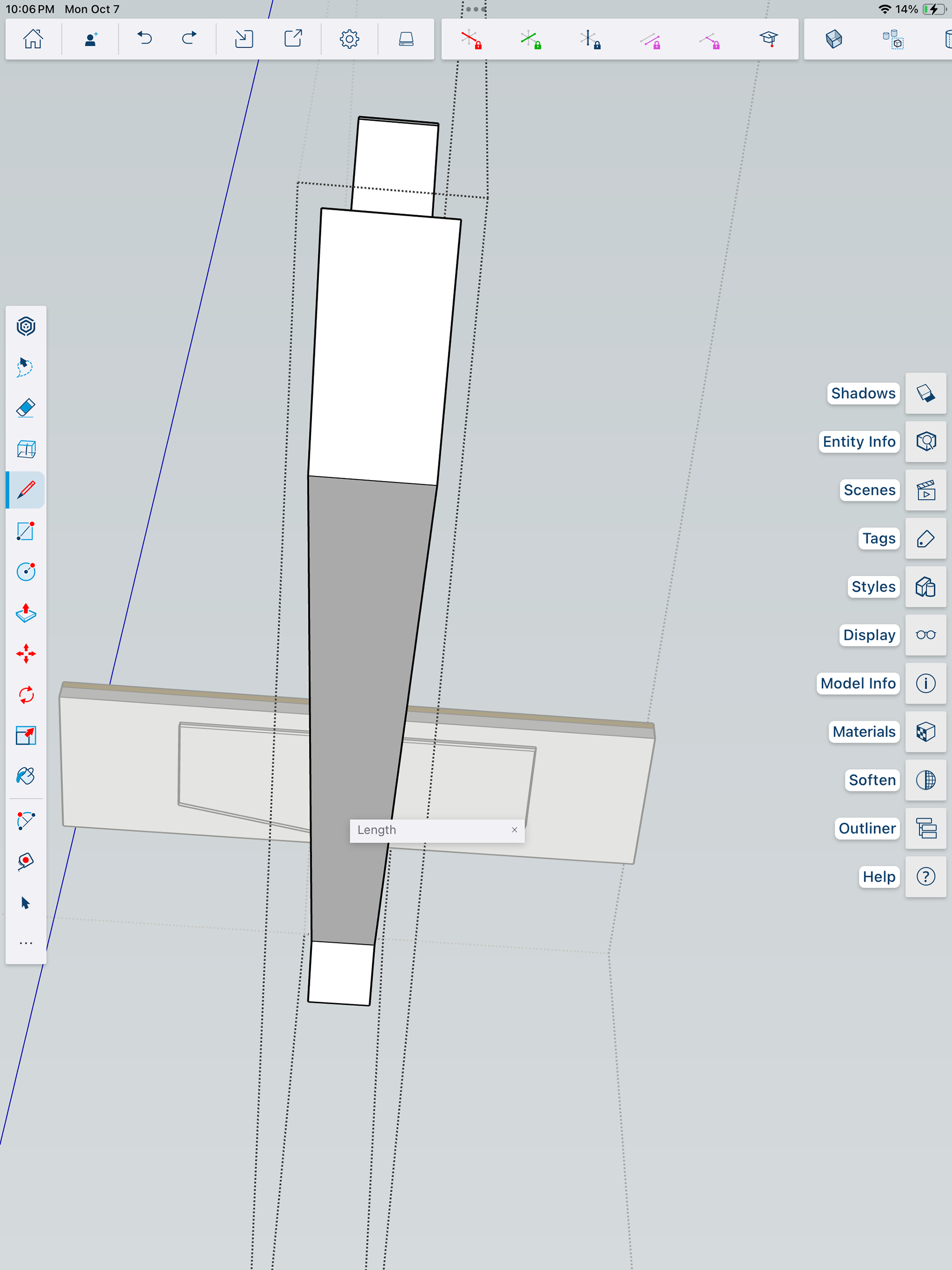The height and width of the screenshot is (1270, 952).
Task: Open the Materials panel
Action: tap(926, 732)
